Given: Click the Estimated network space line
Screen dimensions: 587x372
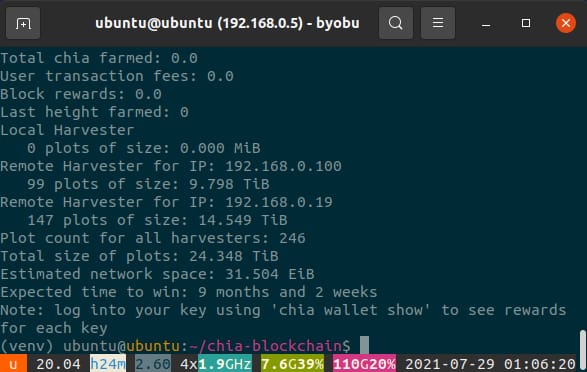Looking at the screenshot, I should tap(157, 274).
